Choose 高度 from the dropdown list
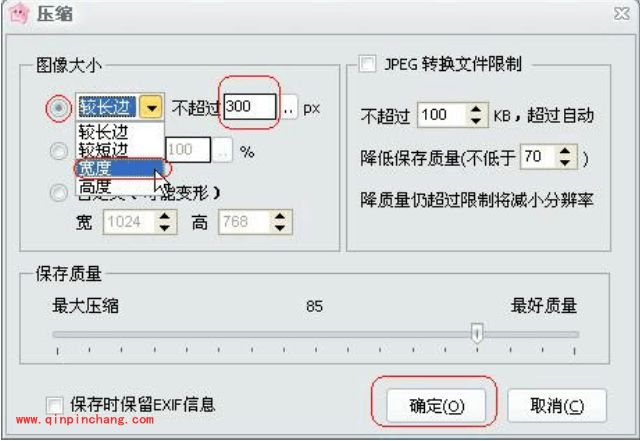640x441 pixels. (96, 186)
